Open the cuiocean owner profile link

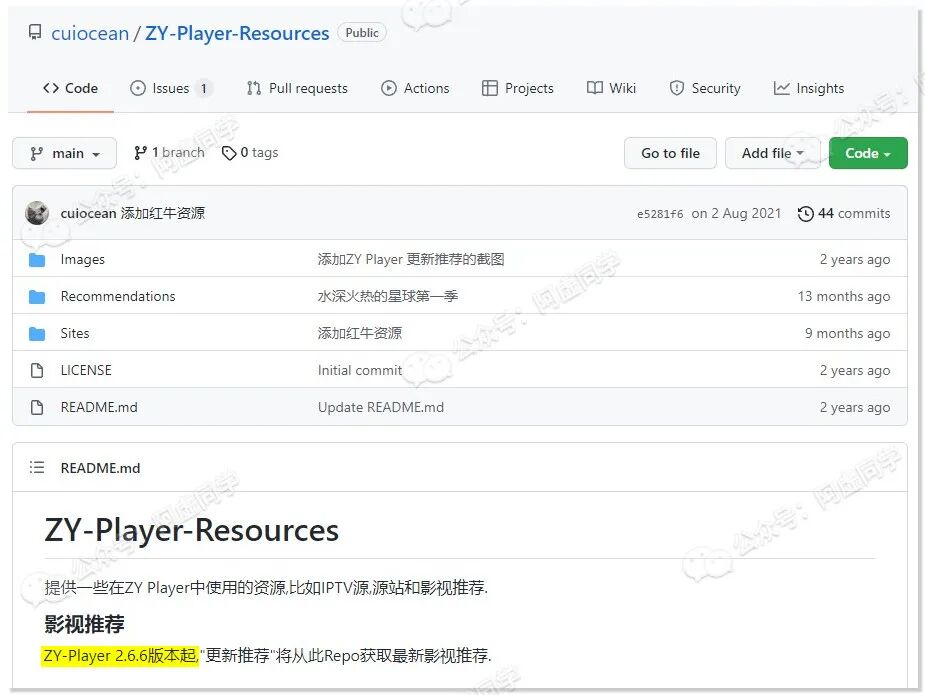[90, 33]
